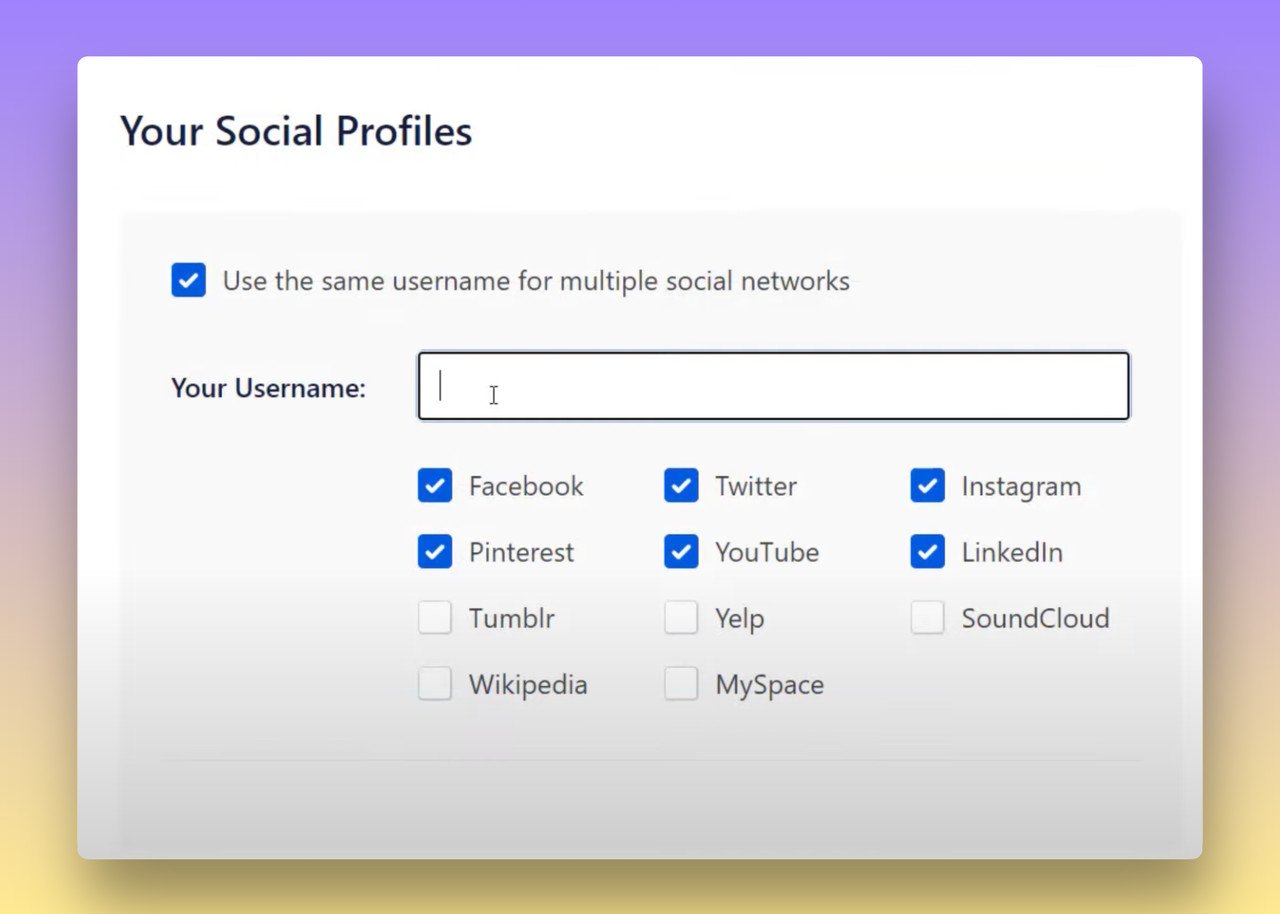The height and width of the screenshot is (914, 1280).
Task: Click the 'Use the same username for multiple social networks' text
Action: pyautogui.click(x=536, y=281)
